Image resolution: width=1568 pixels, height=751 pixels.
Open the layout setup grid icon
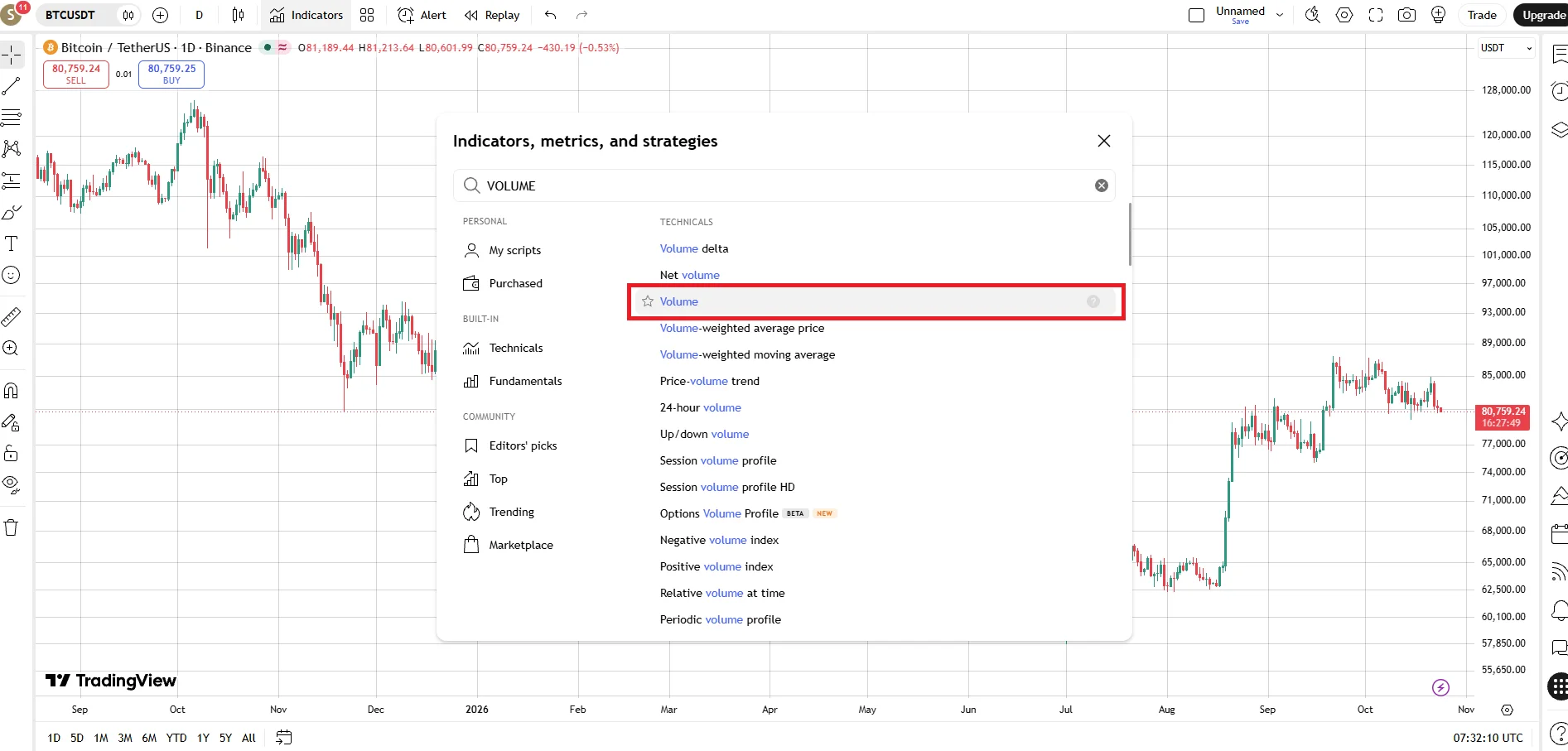pyautogui.click(x=367, y=15)
